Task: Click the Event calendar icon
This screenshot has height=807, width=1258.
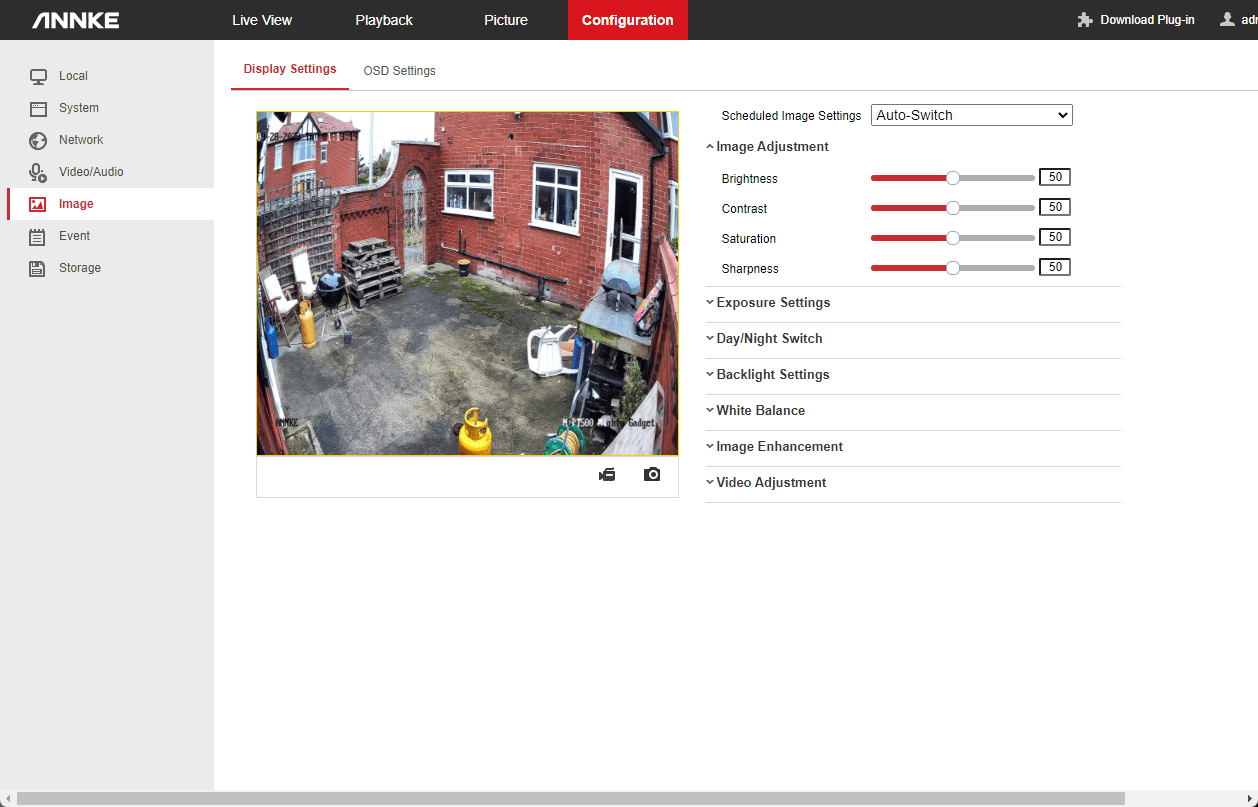Action: pos(38,236)
